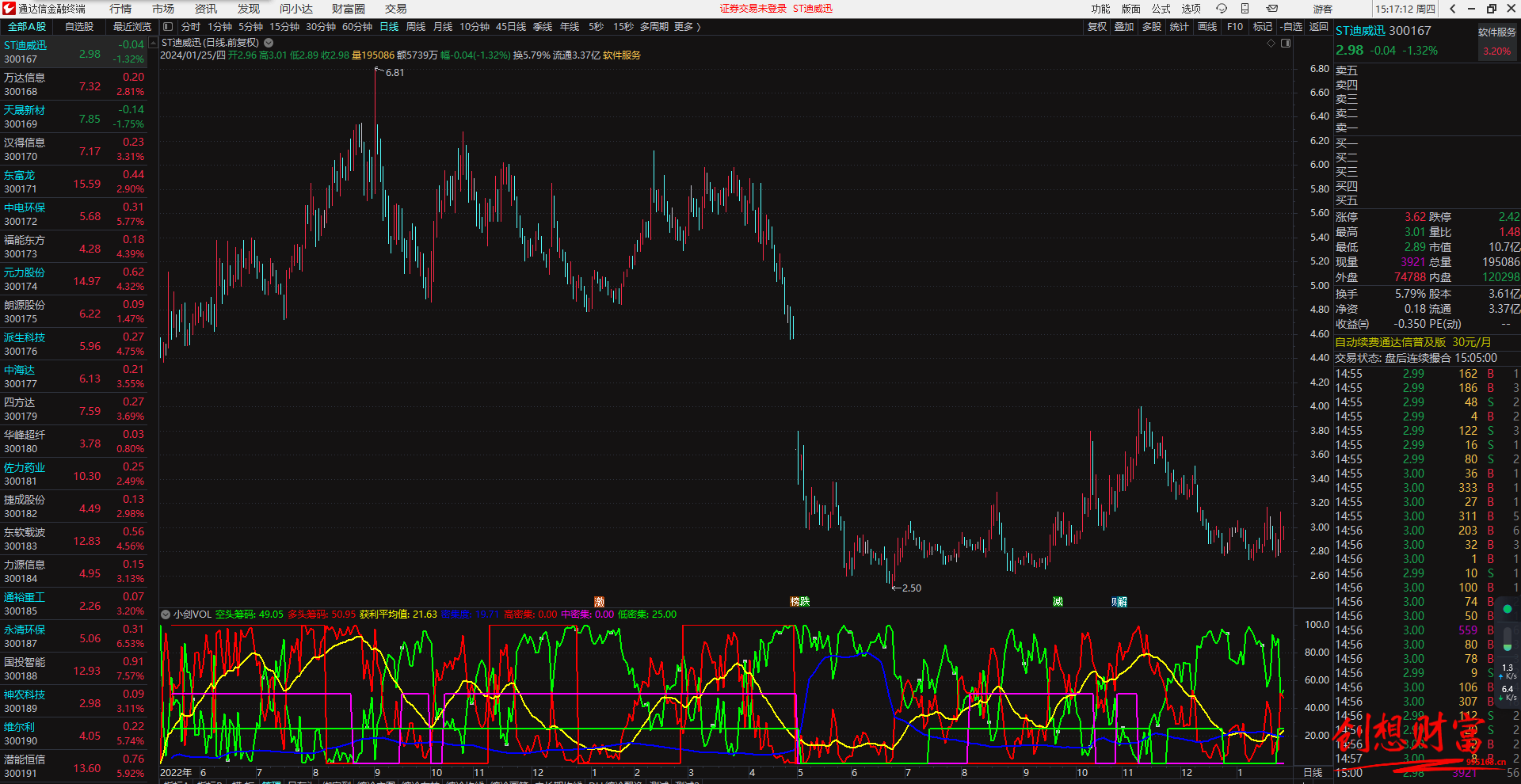Click the 游客 user label
1521x784 pixels.
(1323, 9)
